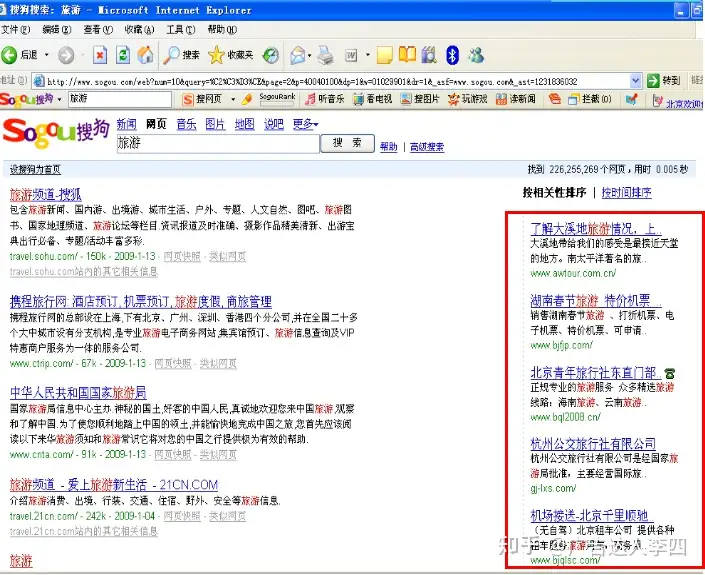Open 携程旅行网 result title
Viewport: 705px width, 575px height.
coord(141,302)
